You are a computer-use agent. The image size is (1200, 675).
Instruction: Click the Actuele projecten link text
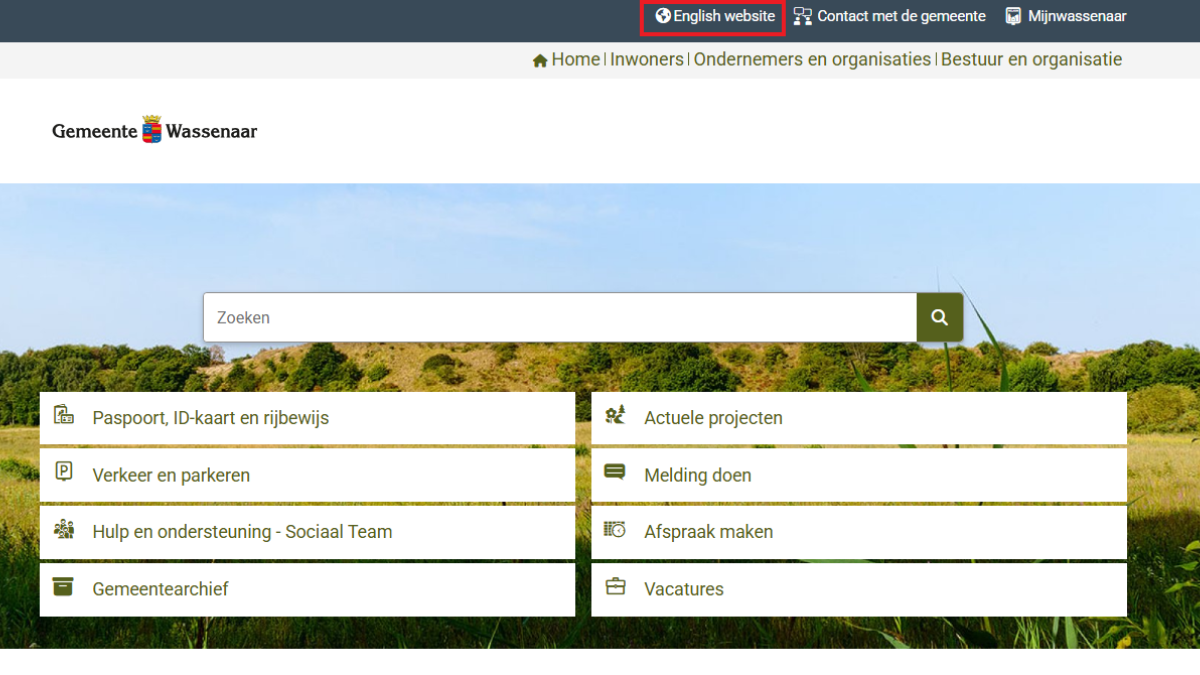tap(714, 418)
